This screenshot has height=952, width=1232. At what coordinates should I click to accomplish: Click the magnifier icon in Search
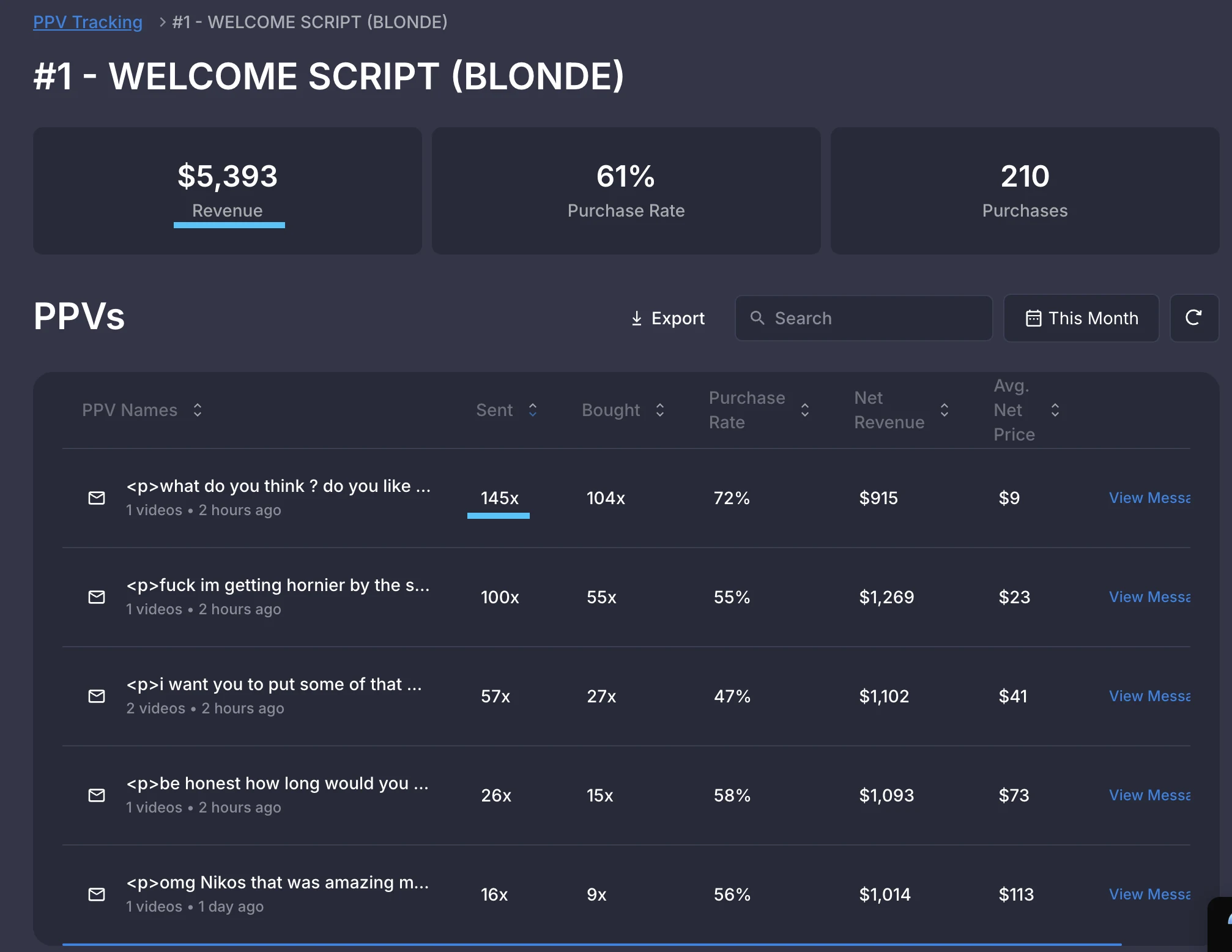click(x=757, y=318)
